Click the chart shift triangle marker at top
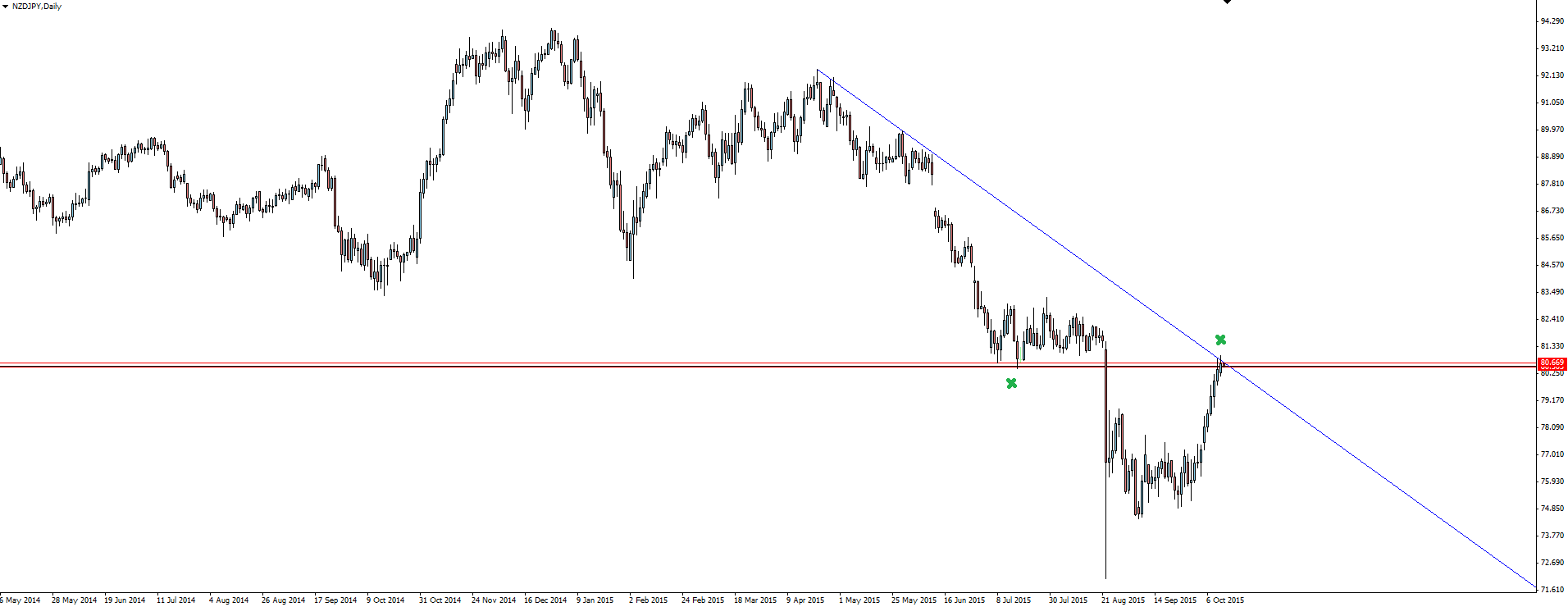1568x607 pixels. 1227,2
